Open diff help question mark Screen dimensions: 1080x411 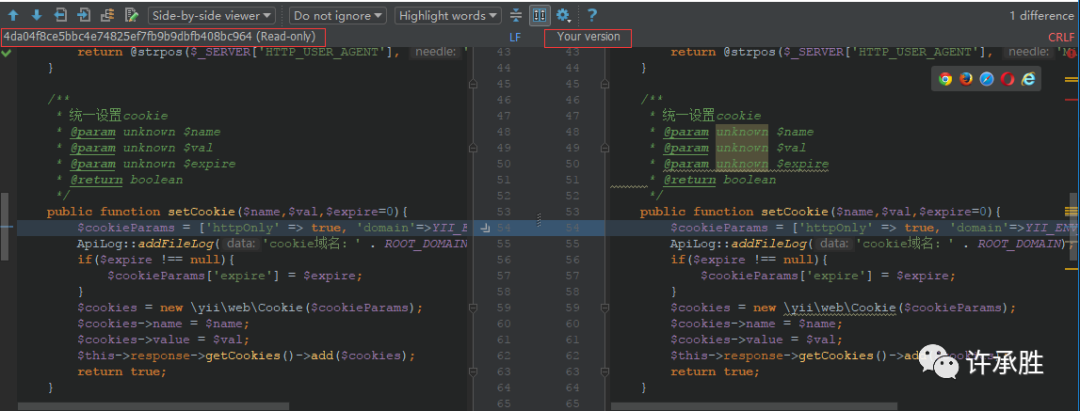click(x=592, y=15)
